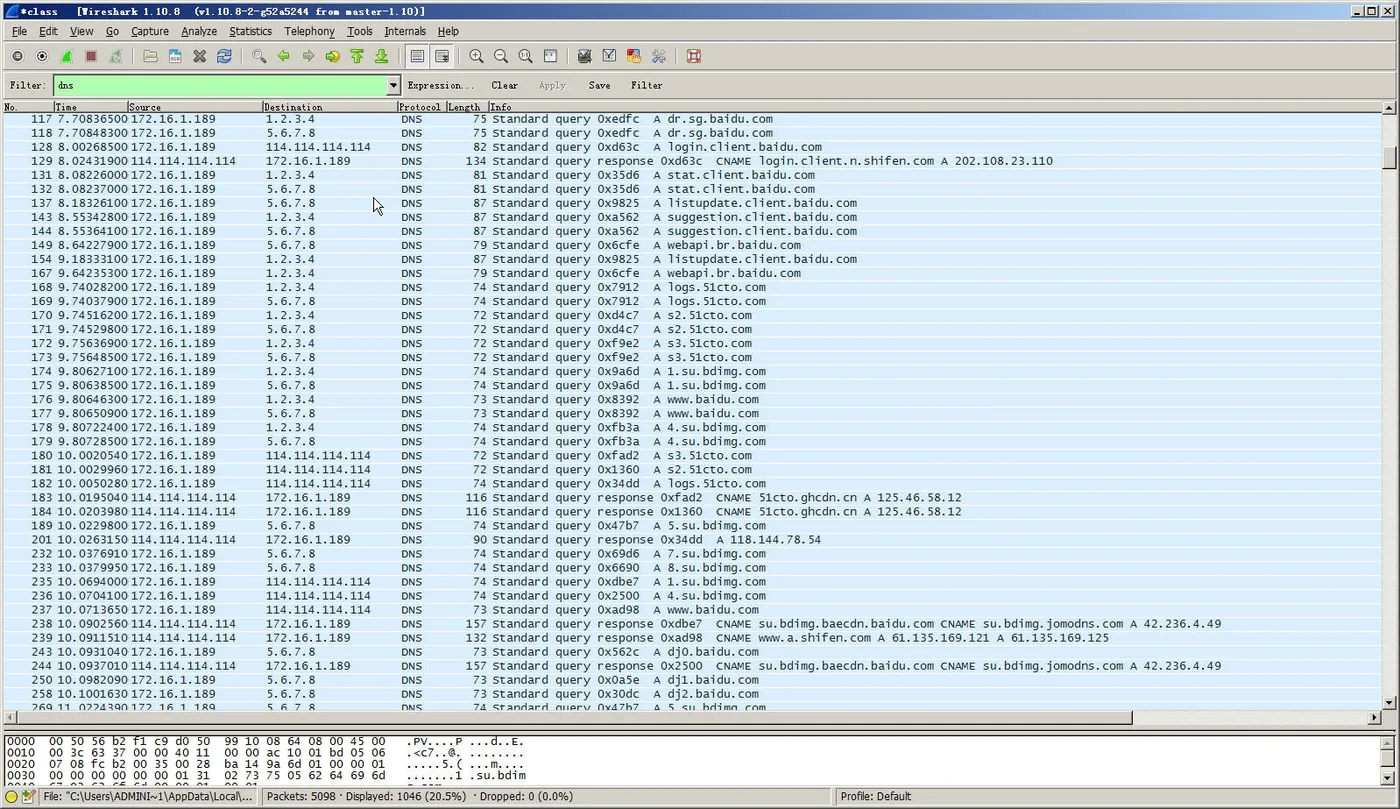Viewport: 1400px width, 809px height.
Task: Open the Profile: Default selector in the status bar
Action: pos(875,797)
